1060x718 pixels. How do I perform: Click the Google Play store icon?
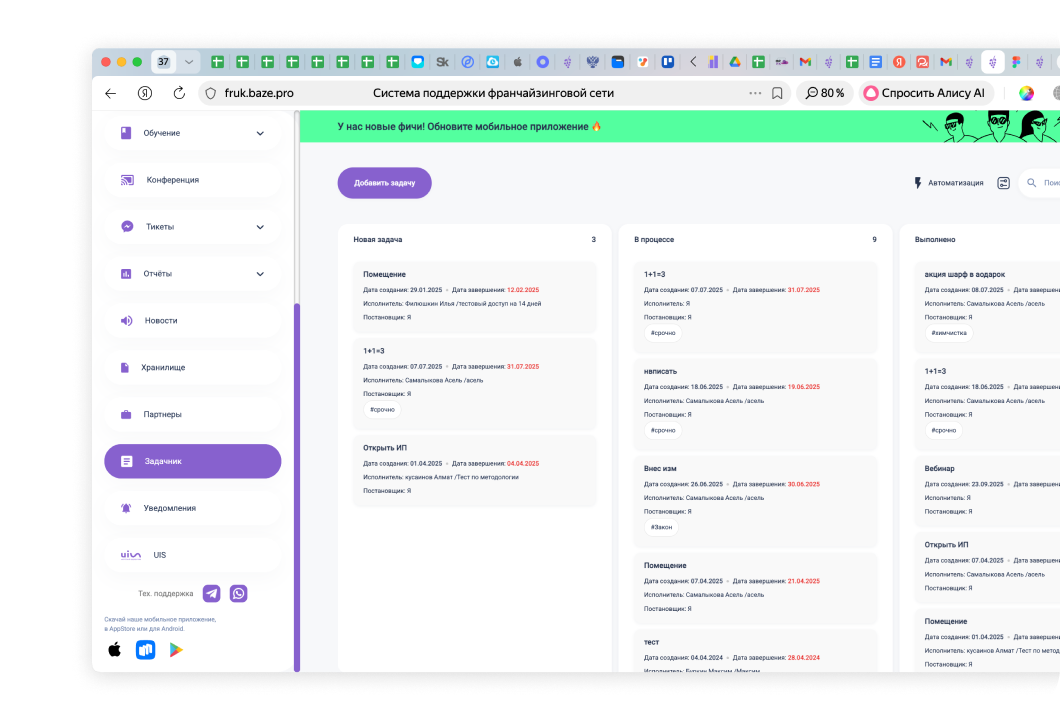pyautogui.click(x=176, y=650)
